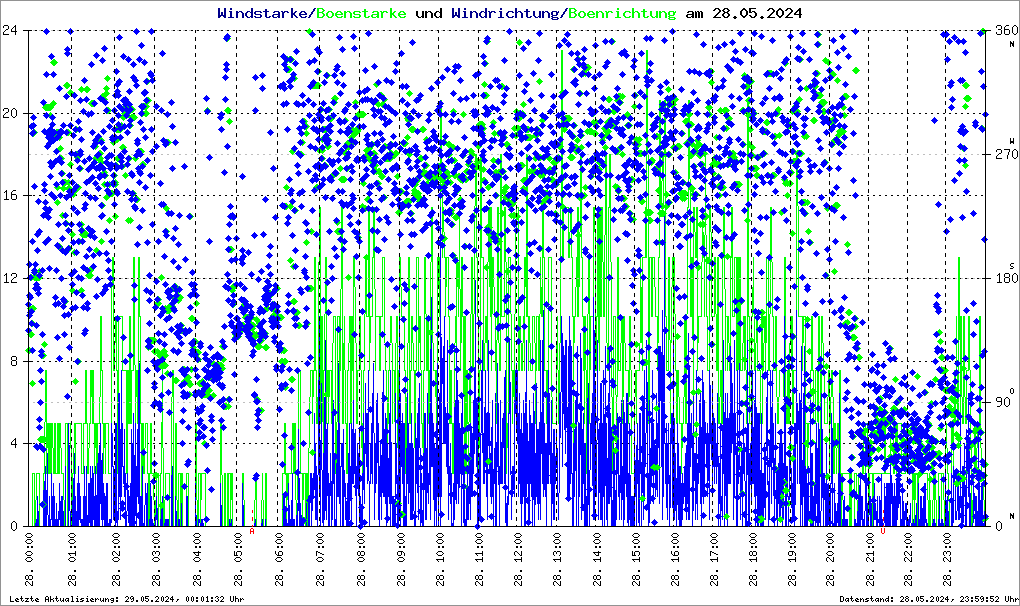Click time axis label '28. 19:00'
This screenshot has height=606, width=1020.
(792, 559)
